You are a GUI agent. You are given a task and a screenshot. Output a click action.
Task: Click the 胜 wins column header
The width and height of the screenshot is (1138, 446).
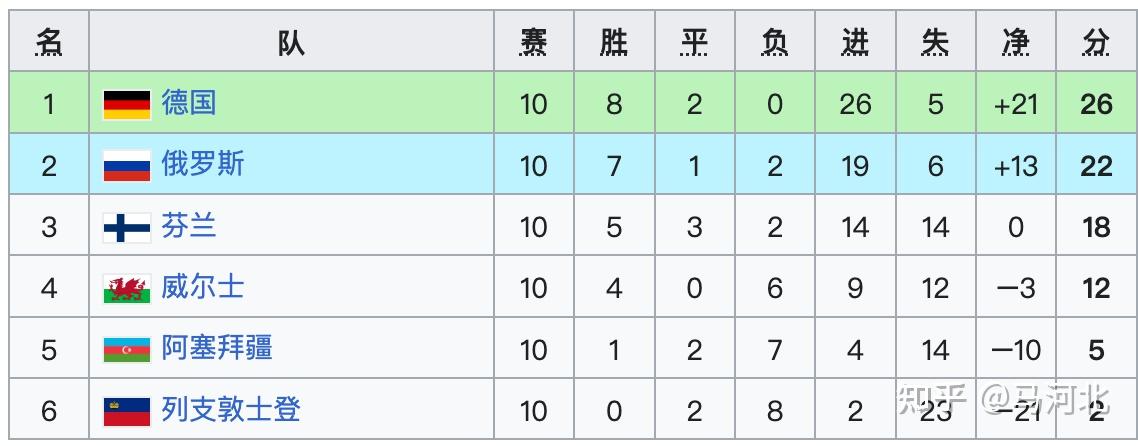point(614,42)
